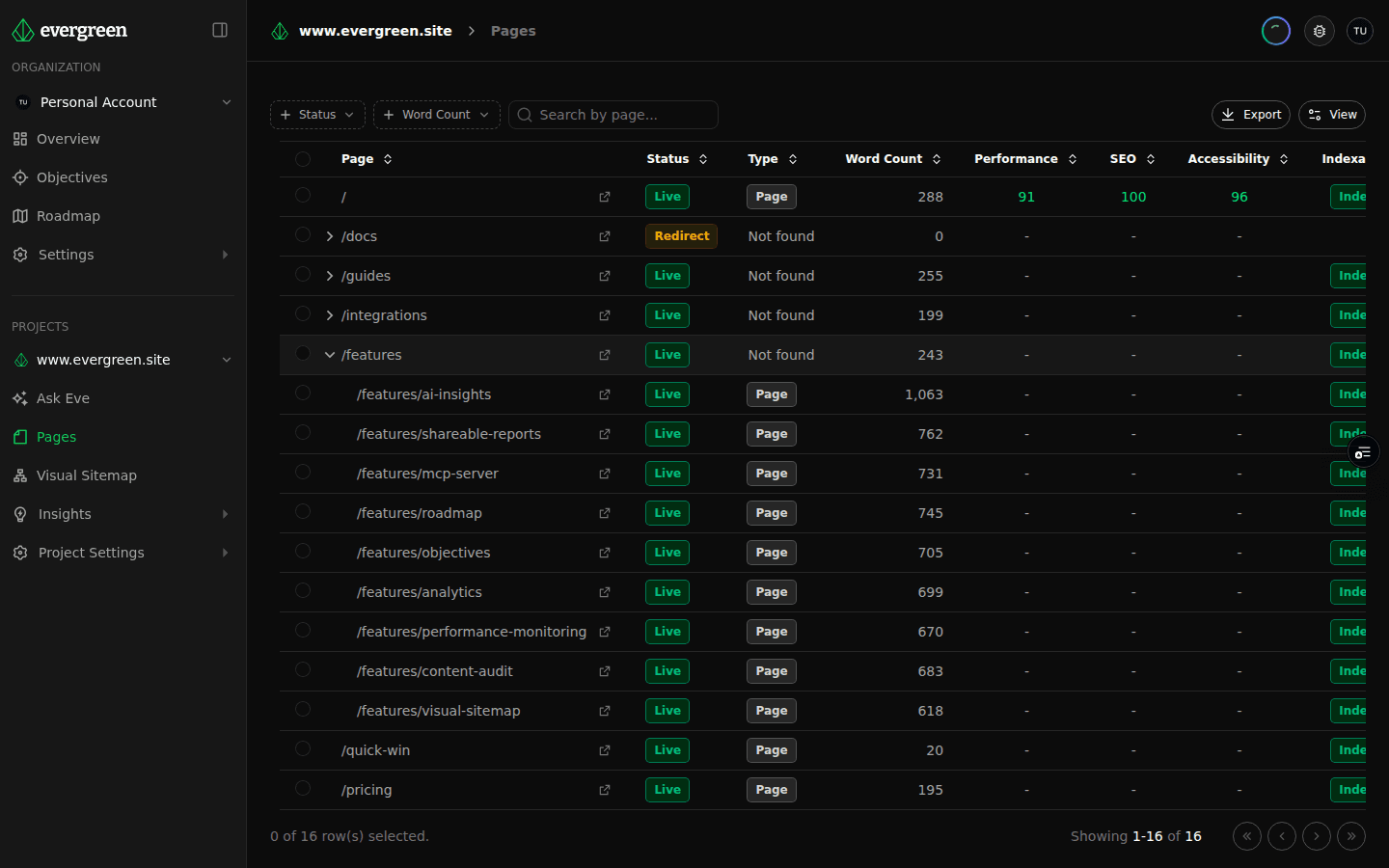Click the Overview icon in the sidebar
This screenshot has width=1389, height=868.
(x=19, y=138)
